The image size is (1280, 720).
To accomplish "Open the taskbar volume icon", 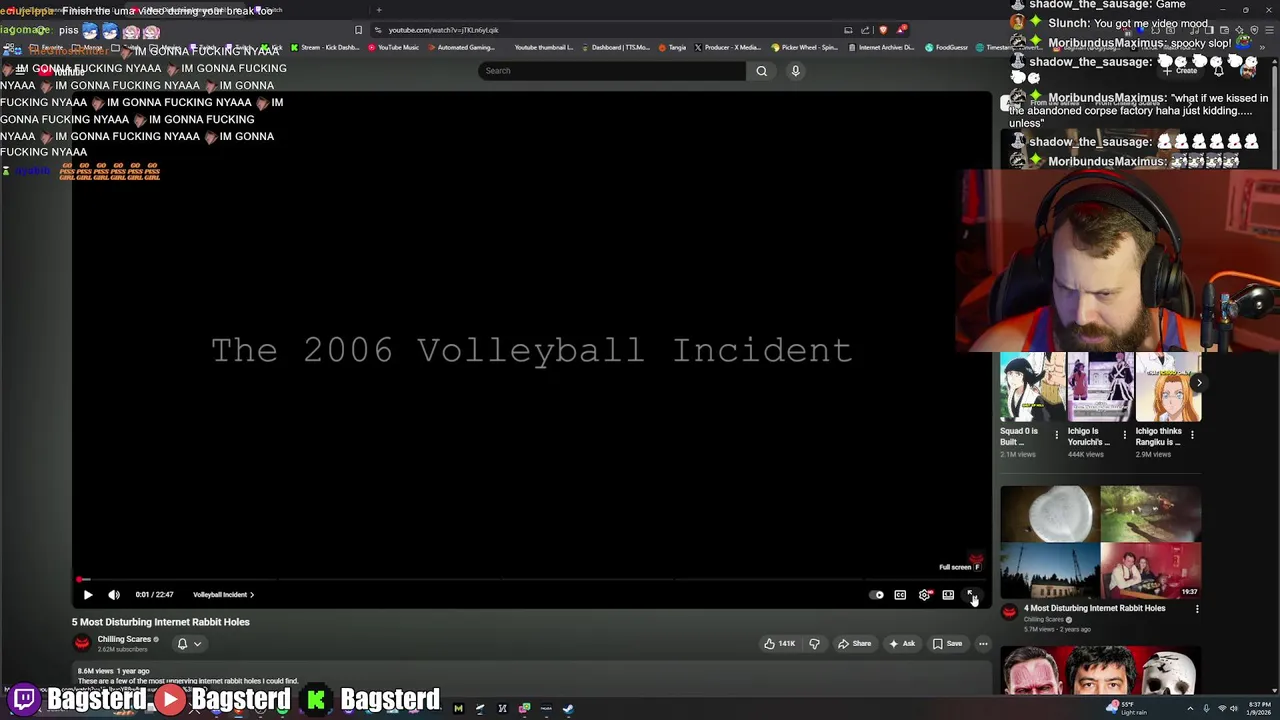I will 1236,709.
